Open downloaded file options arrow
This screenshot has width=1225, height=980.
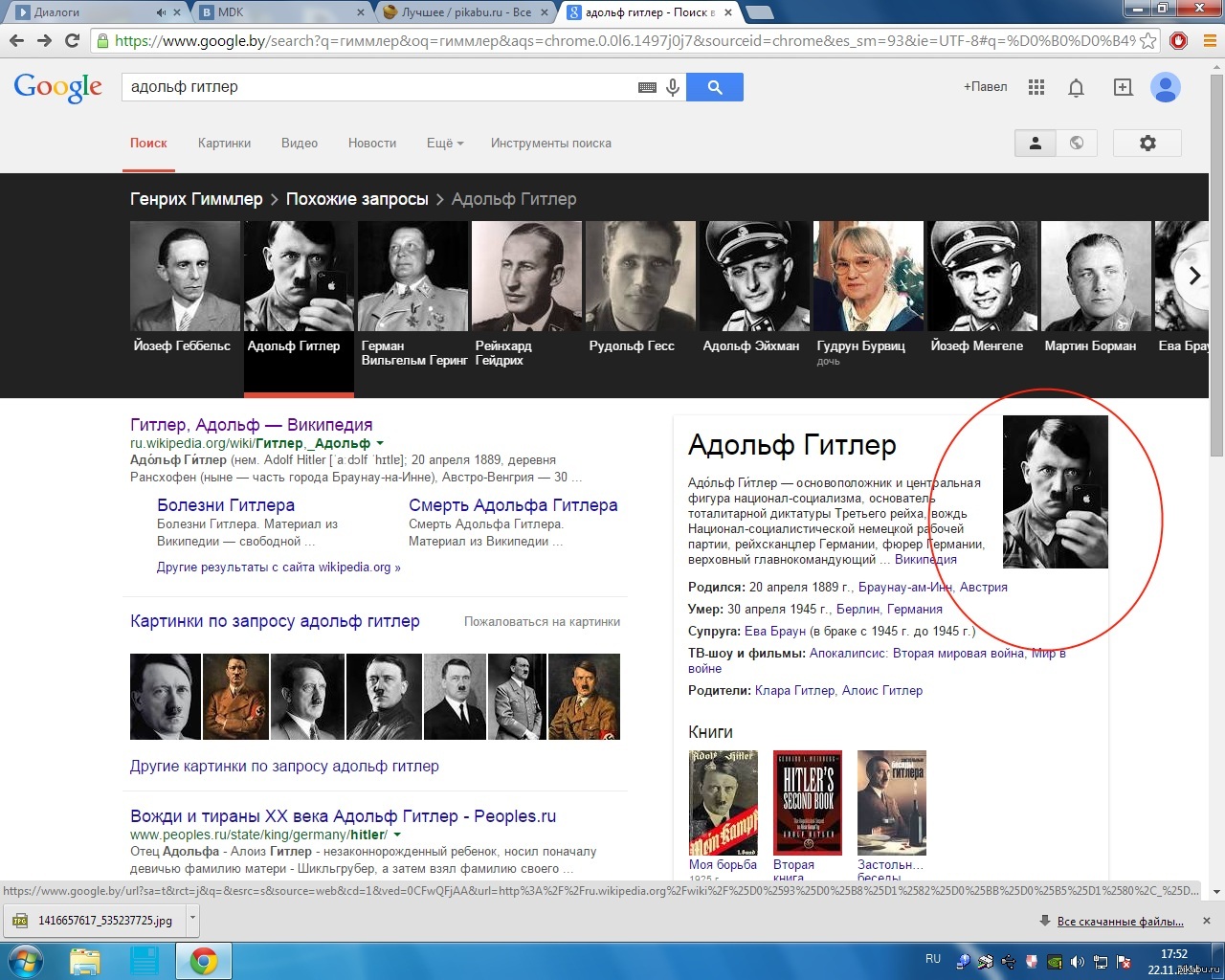click(x=192, y=918)
